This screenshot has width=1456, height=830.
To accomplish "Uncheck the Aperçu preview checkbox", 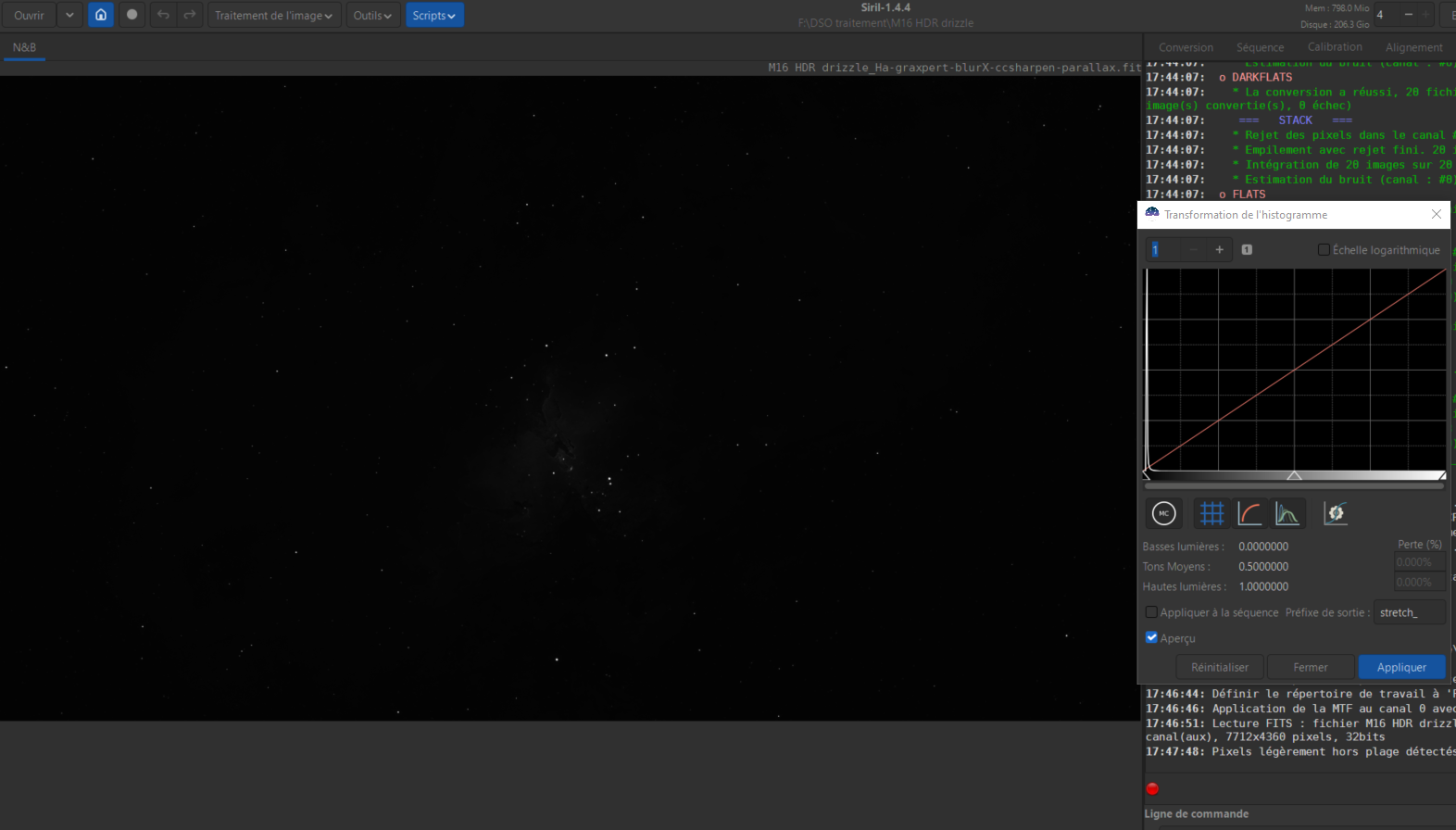I will click(x=1151, y=637).
